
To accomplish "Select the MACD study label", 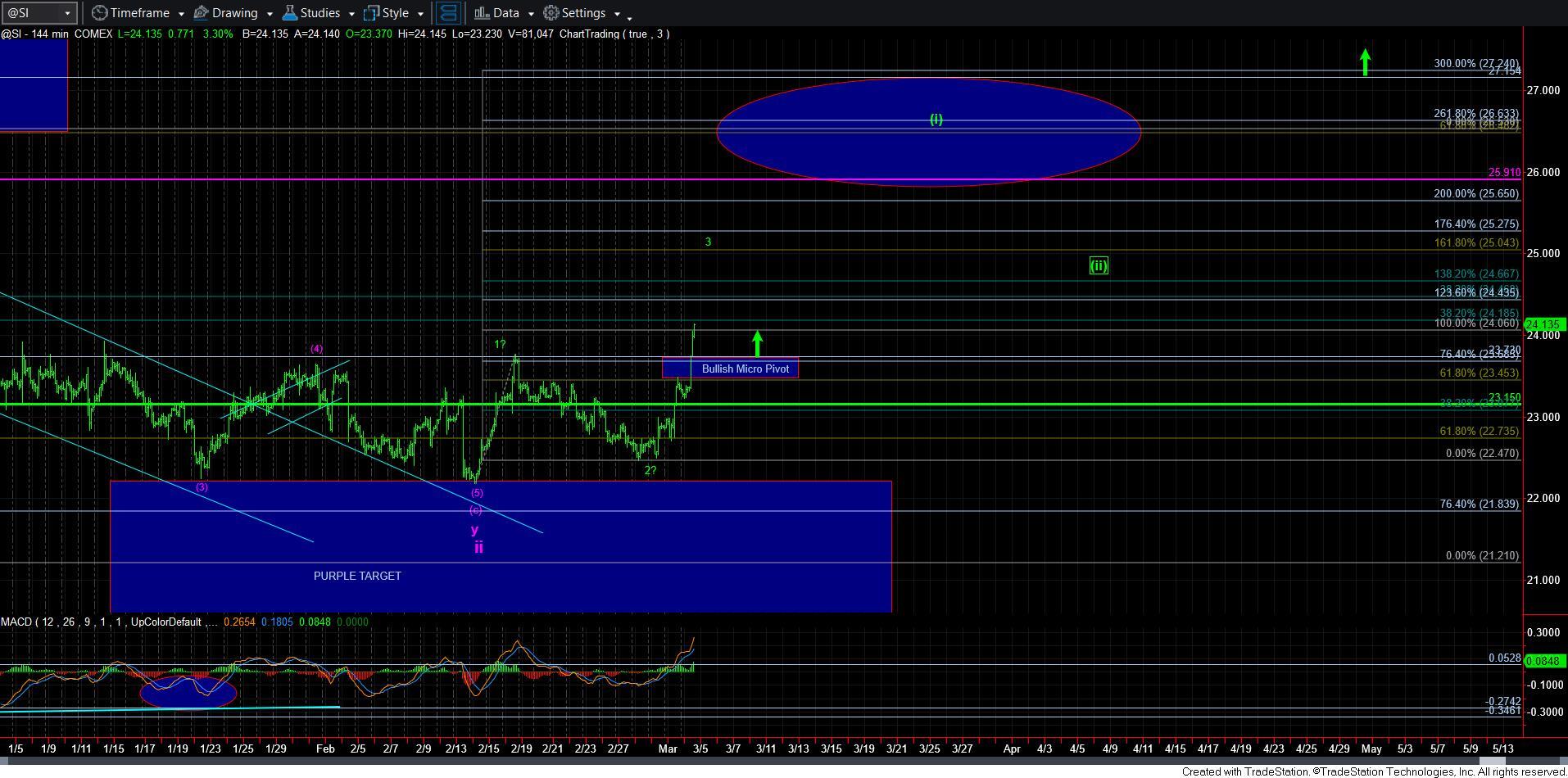I will point(16,622).
